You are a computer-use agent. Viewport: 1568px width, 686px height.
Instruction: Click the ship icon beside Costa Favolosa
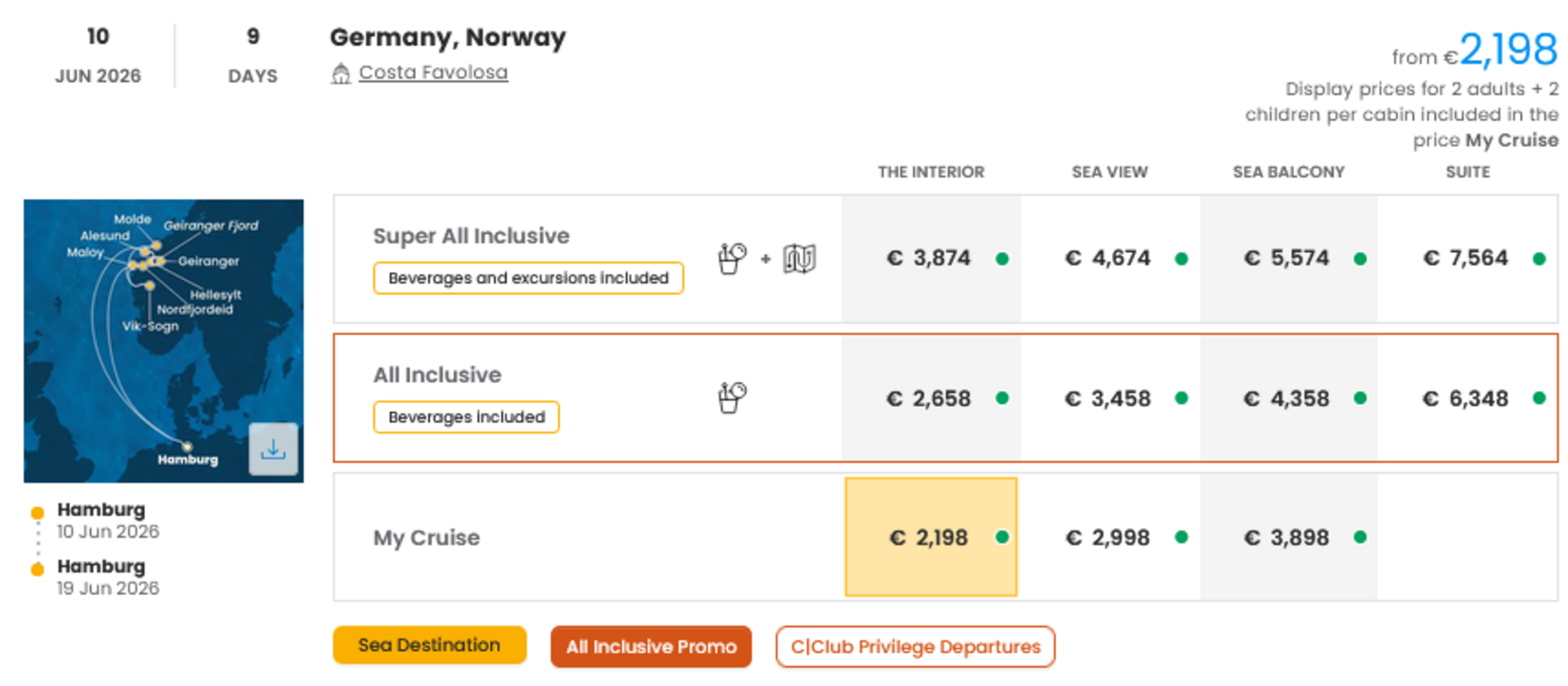(x=341, y=74)
